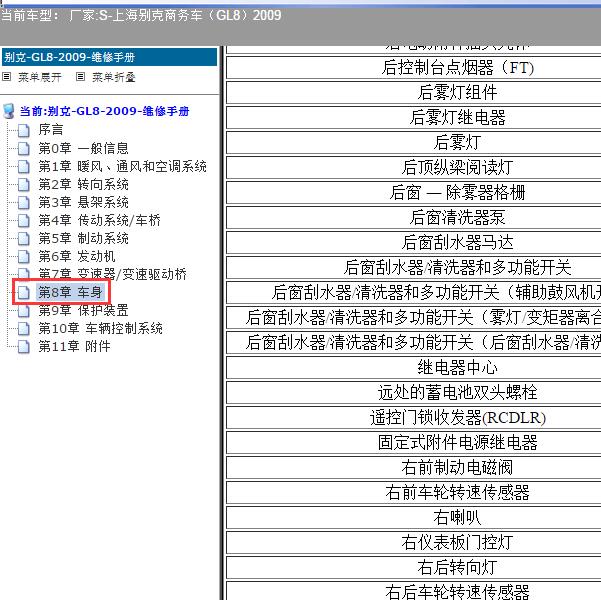
Task: Open 第0章 一般信息
Action: (83, 148)
